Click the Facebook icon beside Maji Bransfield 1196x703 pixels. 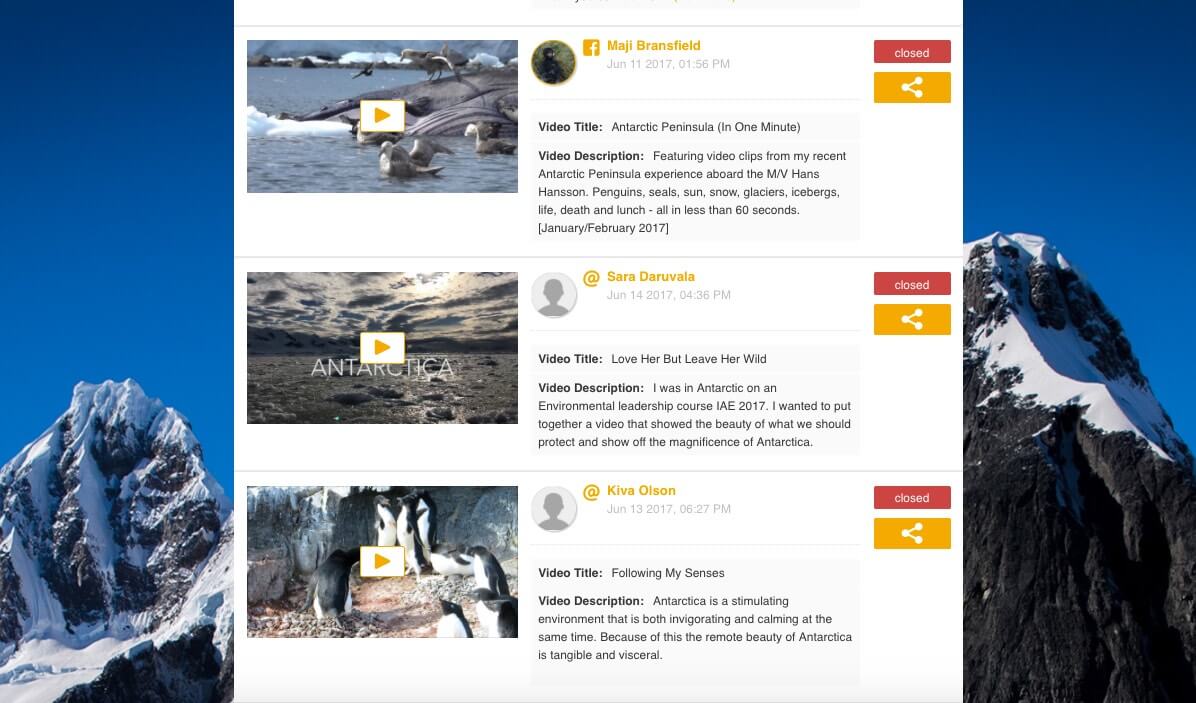click(590, 45)
